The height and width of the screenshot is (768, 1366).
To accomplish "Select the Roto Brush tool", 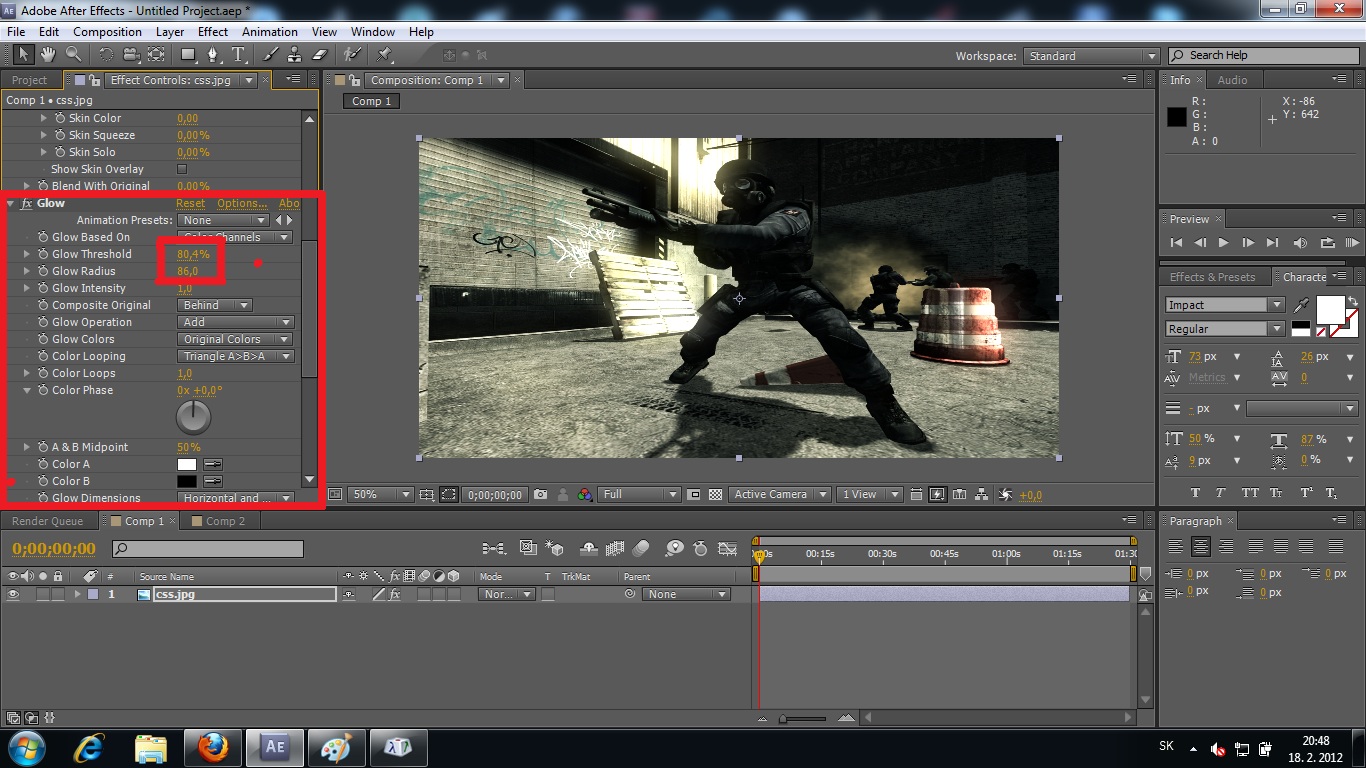I will [352, 55].
